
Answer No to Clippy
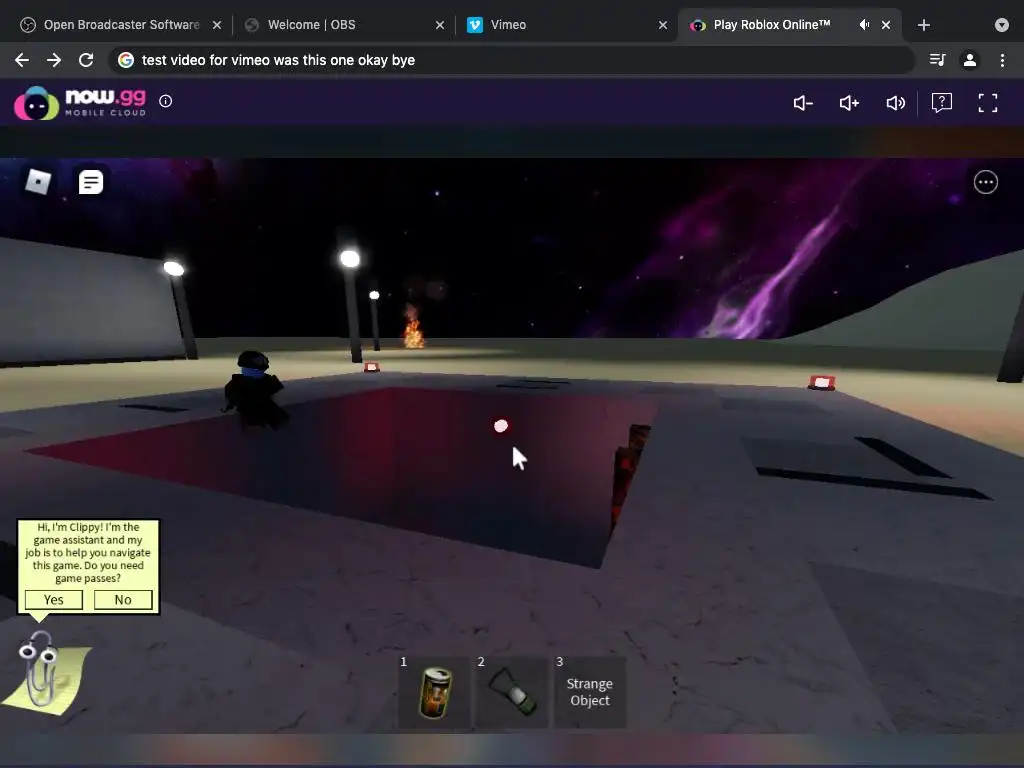123,600
